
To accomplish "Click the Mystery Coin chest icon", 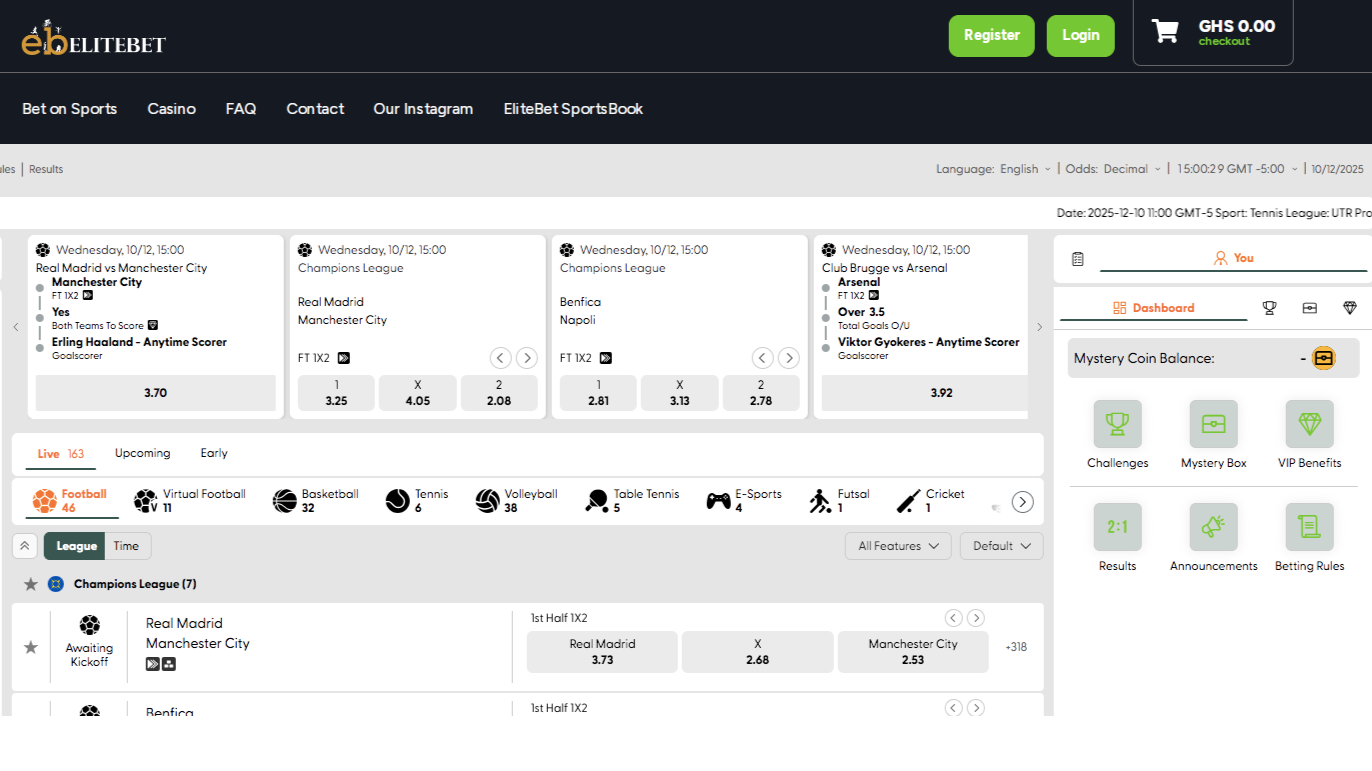I will [1323, 358].
